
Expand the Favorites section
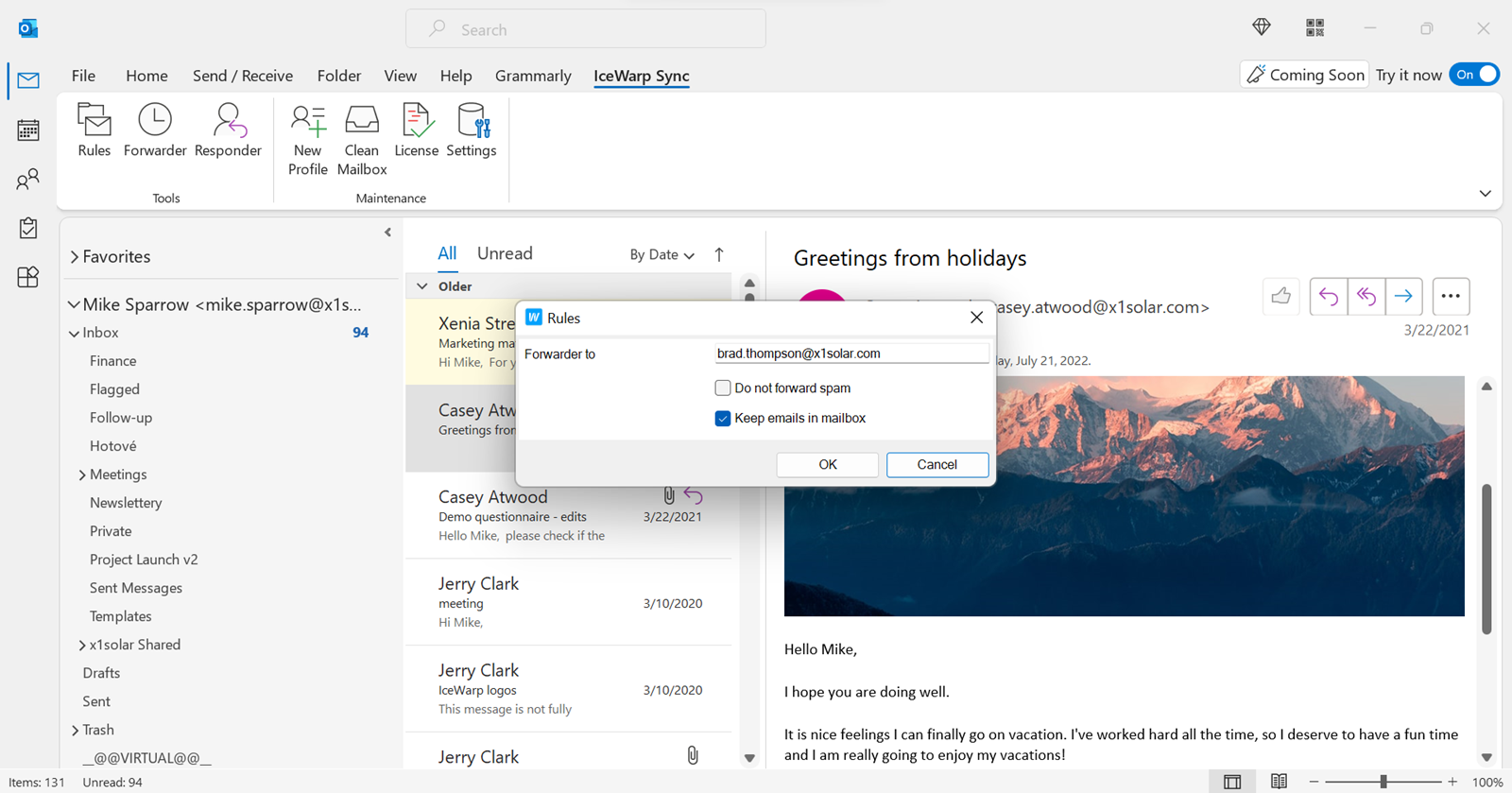point(75,257)
